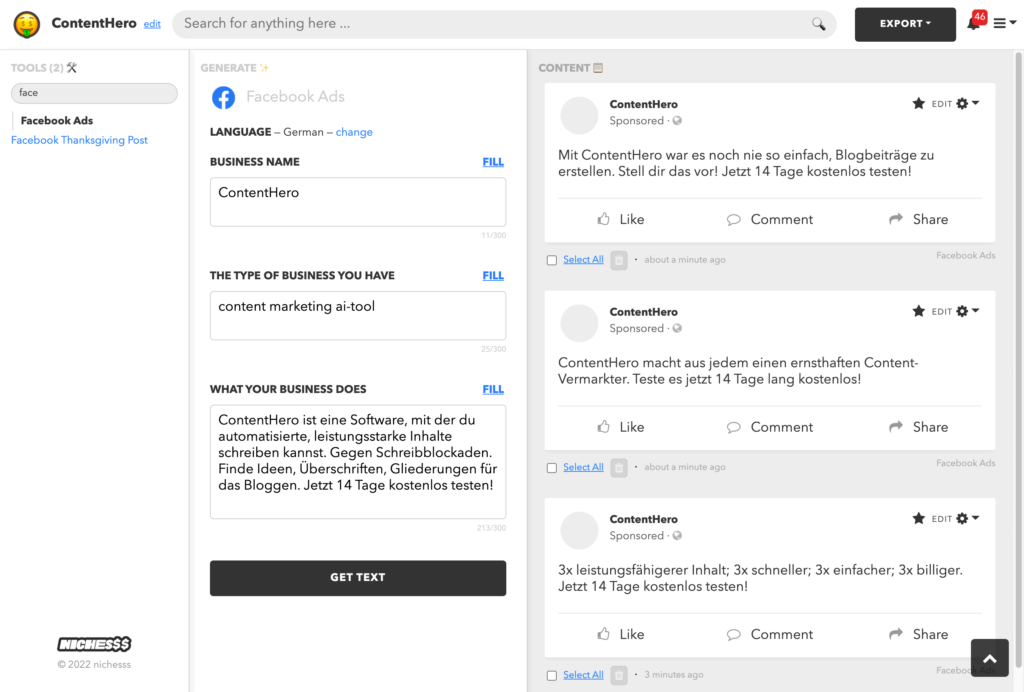Open the EXPORT dropdown

coord(905,24)
